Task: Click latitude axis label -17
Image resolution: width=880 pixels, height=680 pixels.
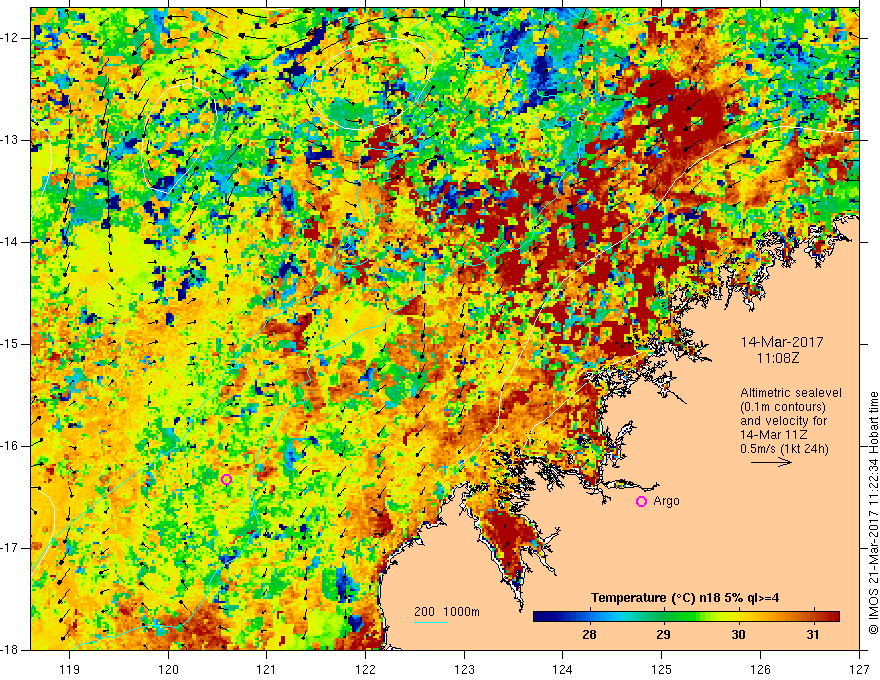Action: tap(10, 548)
